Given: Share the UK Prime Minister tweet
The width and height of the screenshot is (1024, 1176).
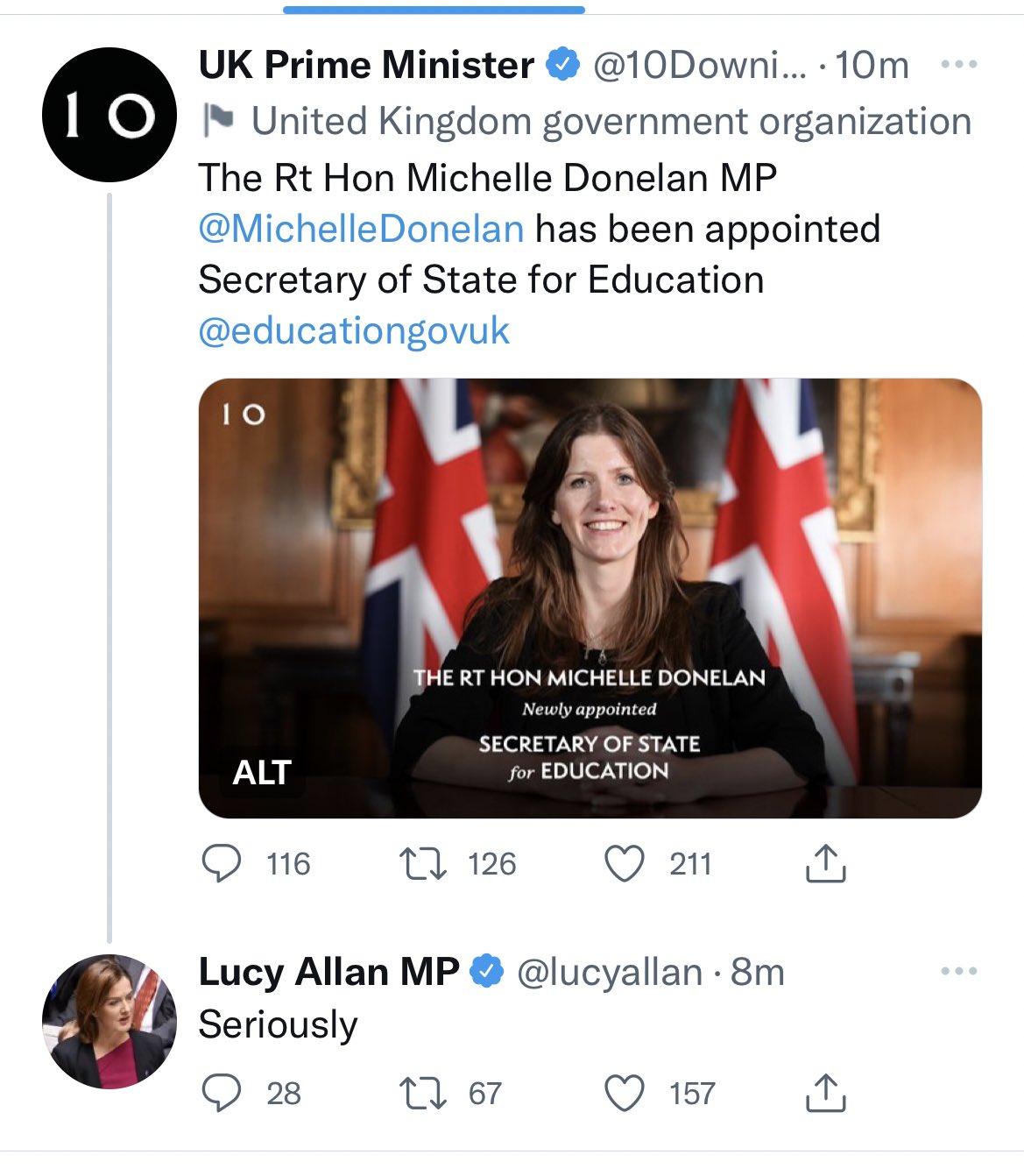Looking at the screenshot, I should 824,863.
